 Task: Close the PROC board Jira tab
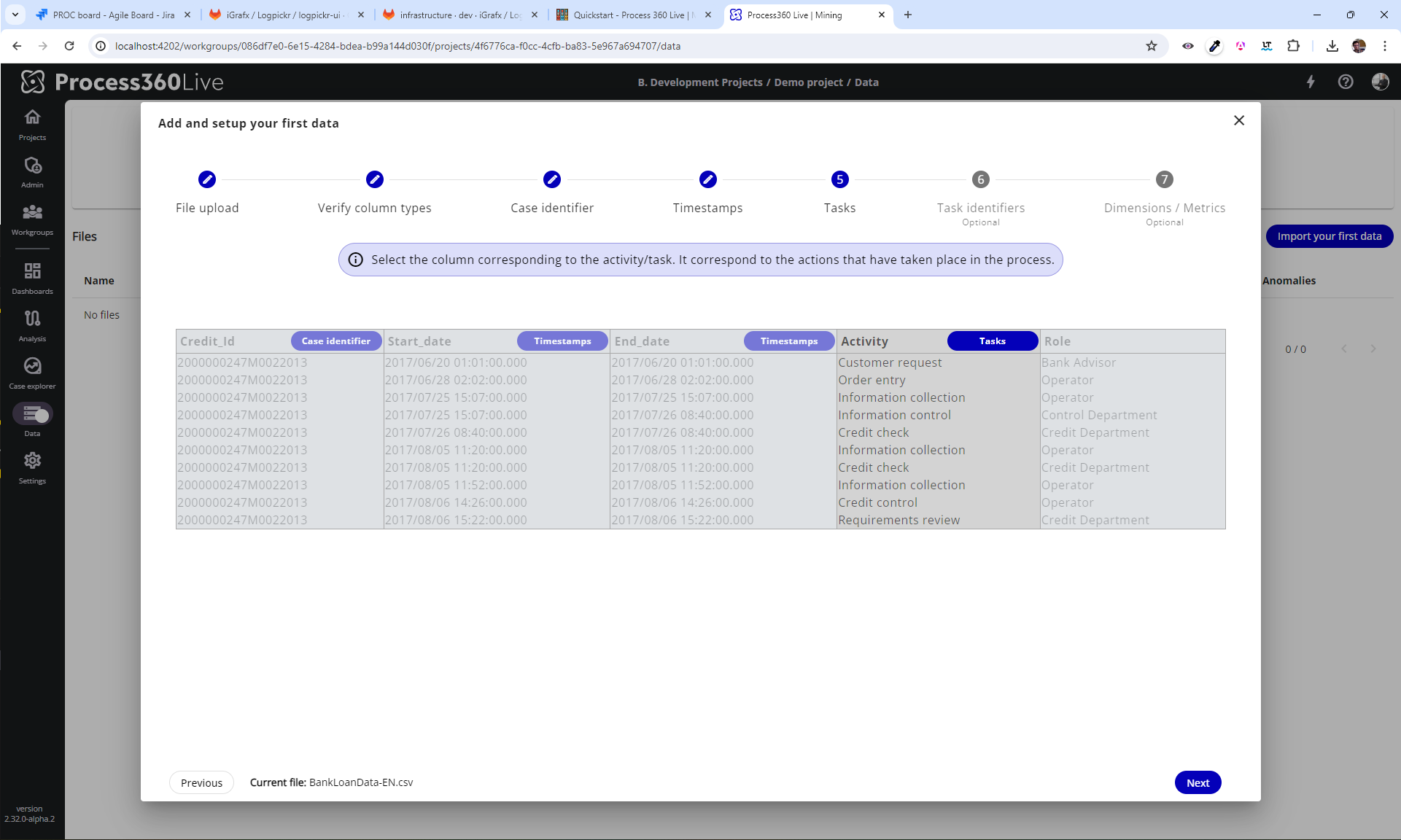coord(187,15)
